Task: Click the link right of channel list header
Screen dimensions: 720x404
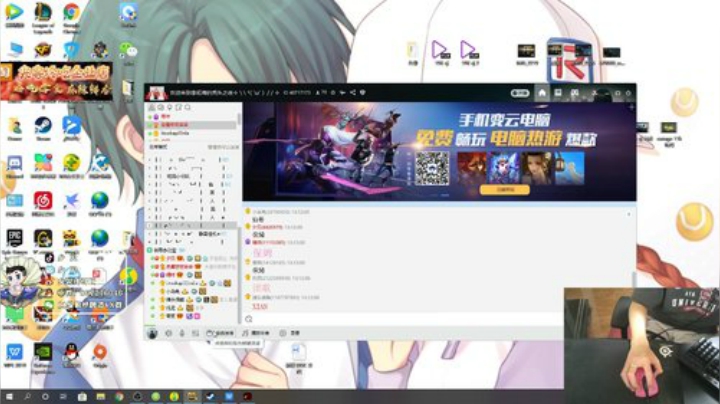Action: (223, 147)
